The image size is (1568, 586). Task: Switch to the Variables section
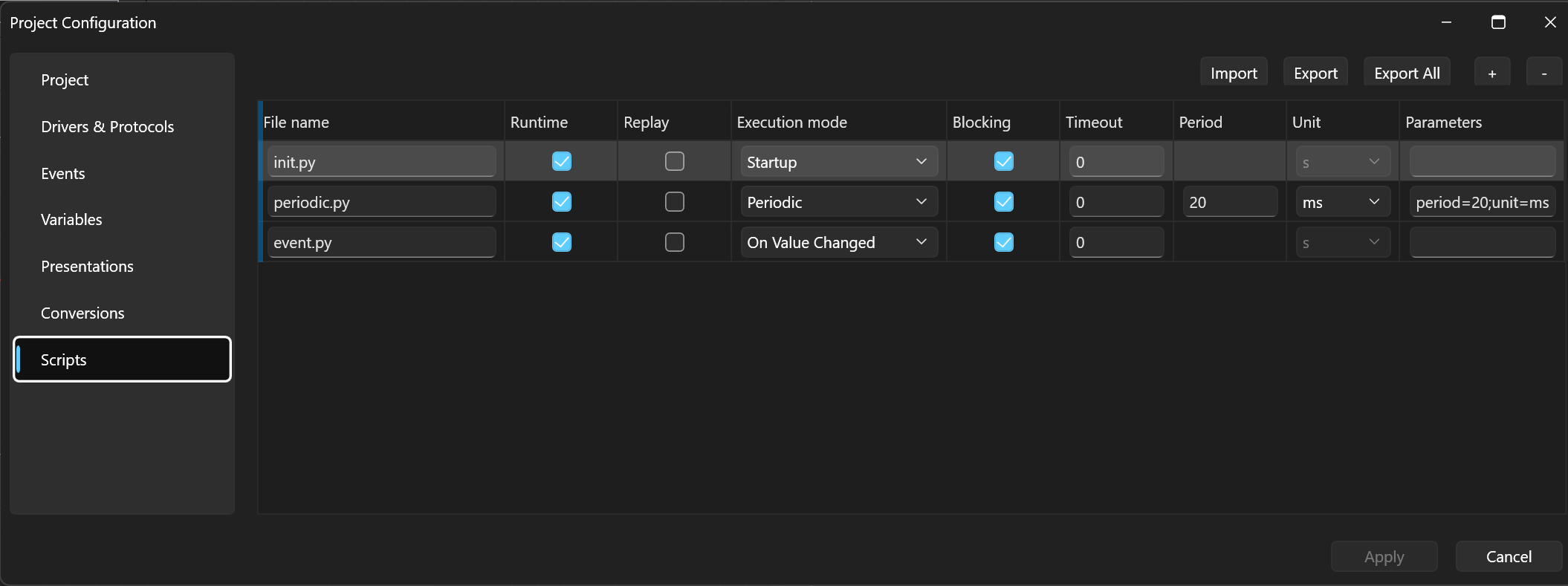point(123,220)
